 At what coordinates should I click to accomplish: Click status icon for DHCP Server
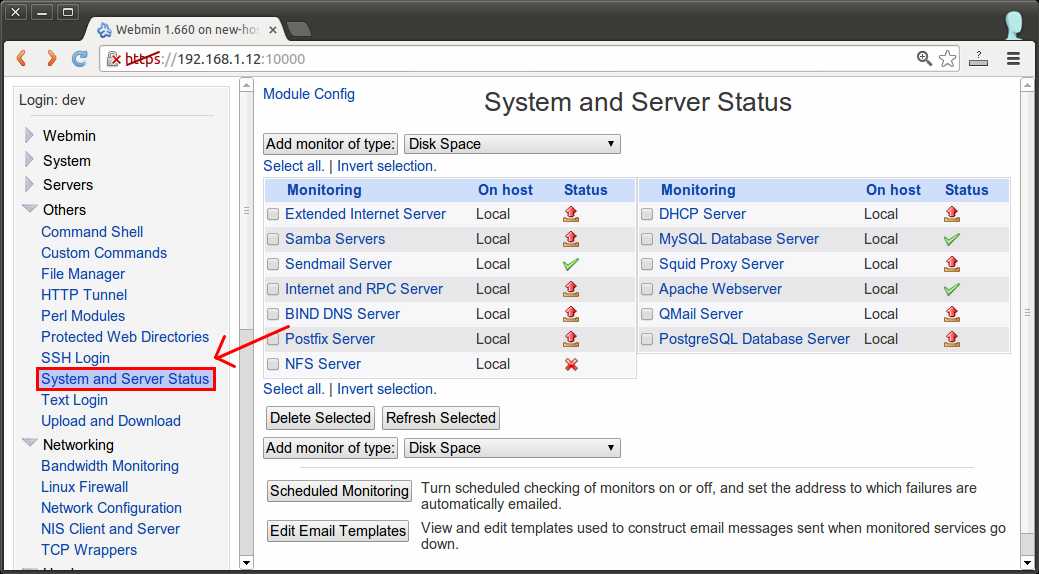click(x=952, y=213)
